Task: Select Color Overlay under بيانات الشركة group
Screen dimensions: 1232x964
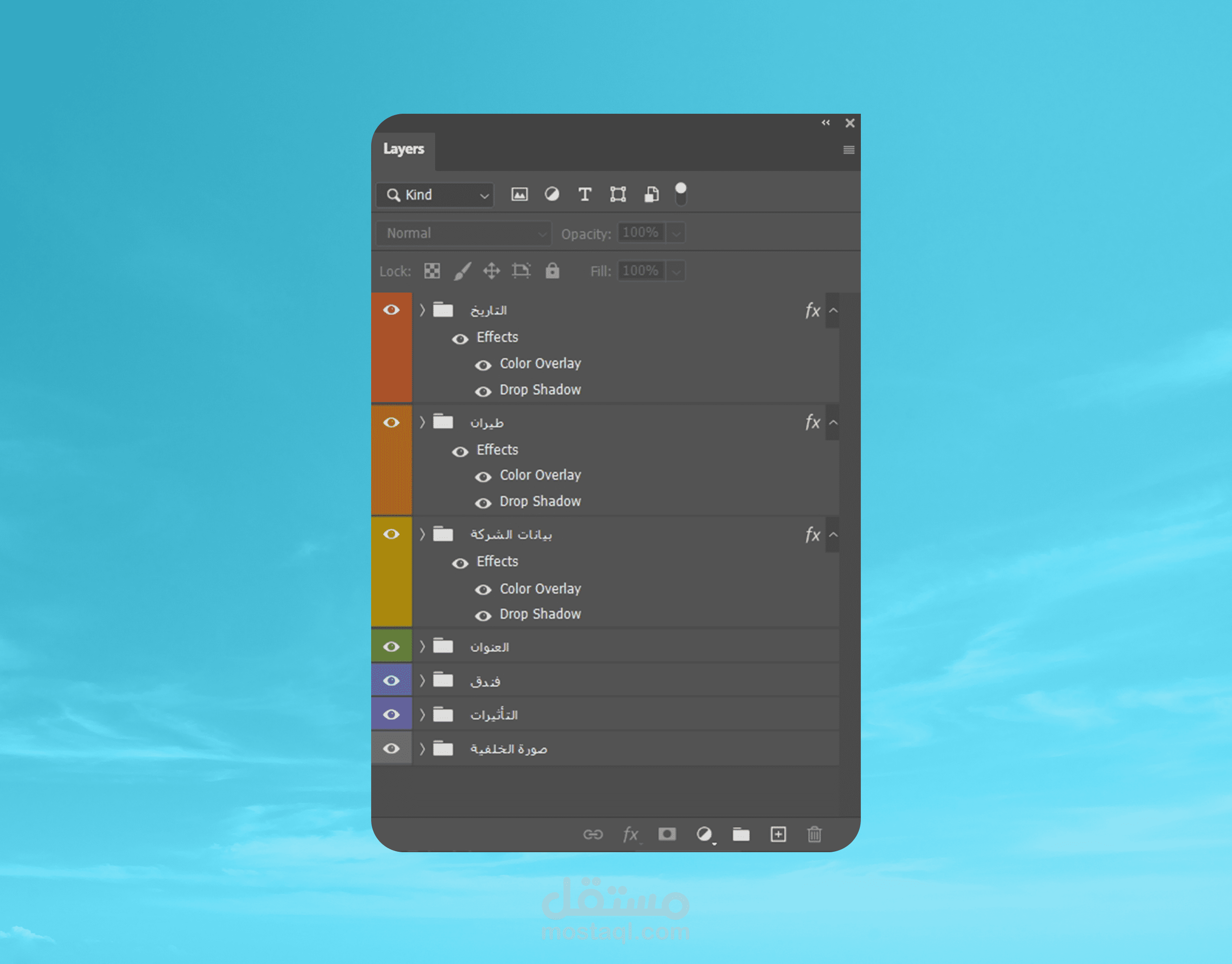Action: pos(540,589)
